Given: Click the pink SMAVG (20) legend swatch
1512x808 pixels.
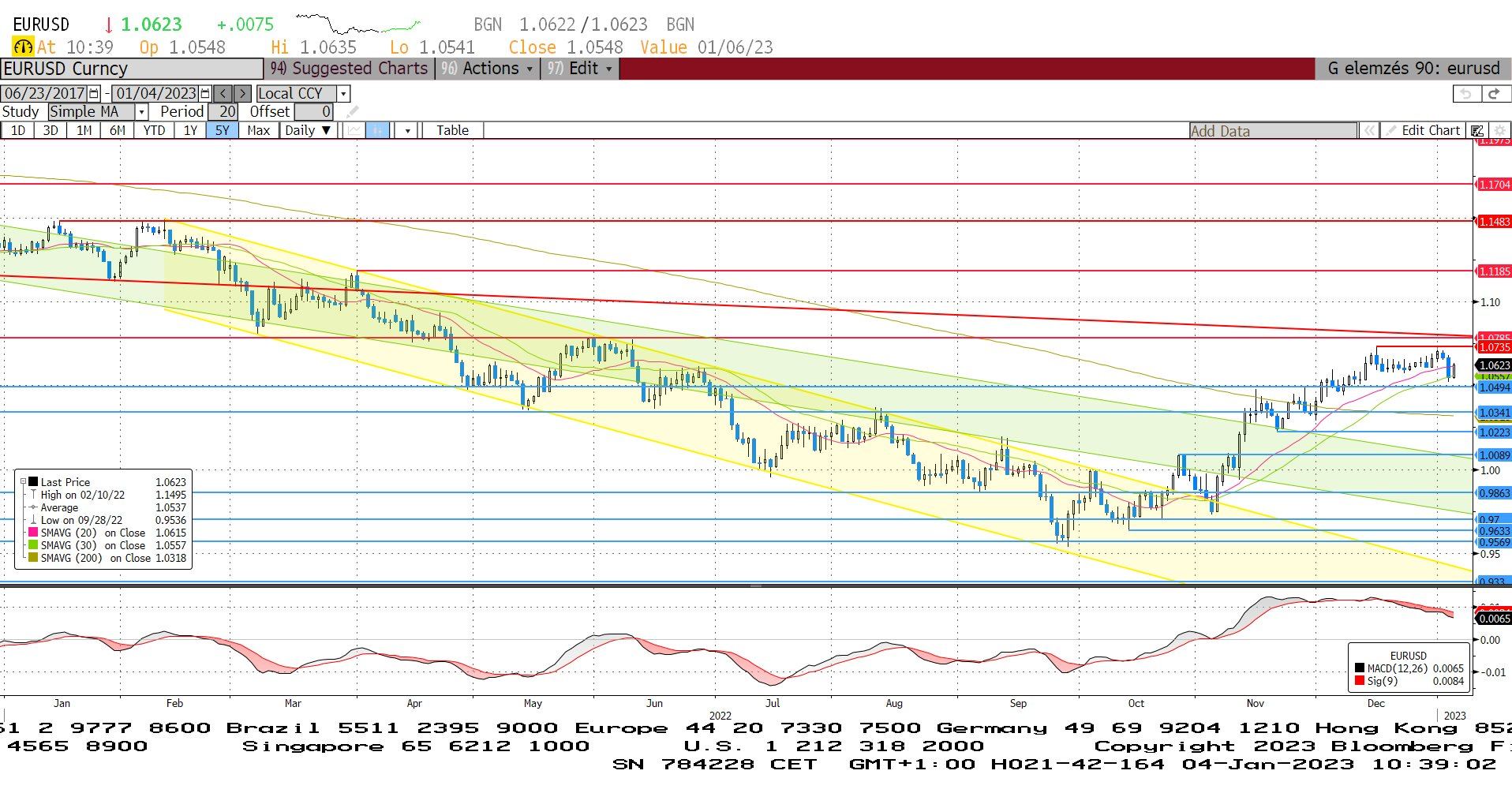Looking at the screenshot, I should coord(33,532).
